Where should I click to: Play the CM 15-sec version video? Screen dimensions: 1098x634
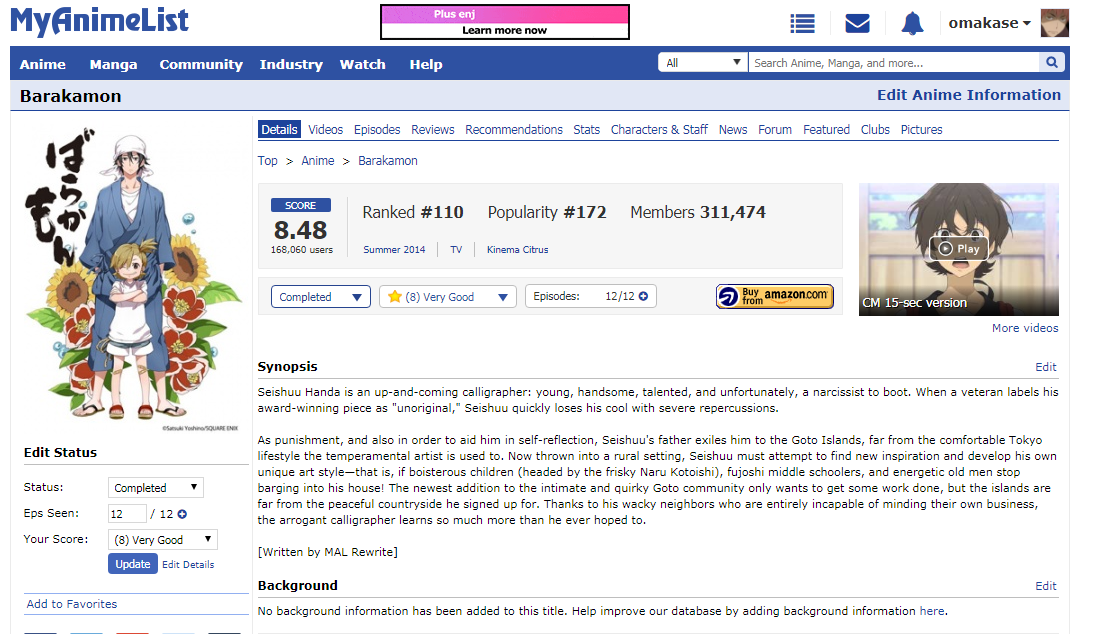(959, 249)
